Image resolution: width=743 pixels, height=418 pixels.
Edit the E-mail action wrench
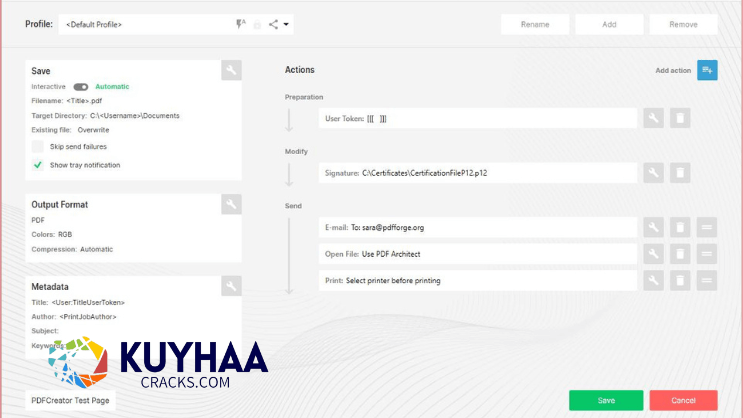tap(653, 227)
